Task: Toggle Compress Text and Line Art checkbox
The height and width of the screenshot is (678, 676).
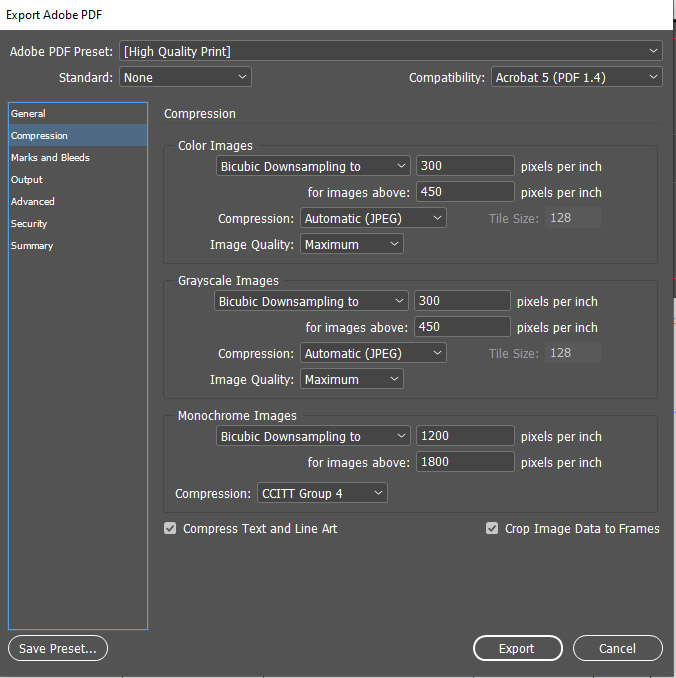Action: pyautogui.click(x=170, y=528)
